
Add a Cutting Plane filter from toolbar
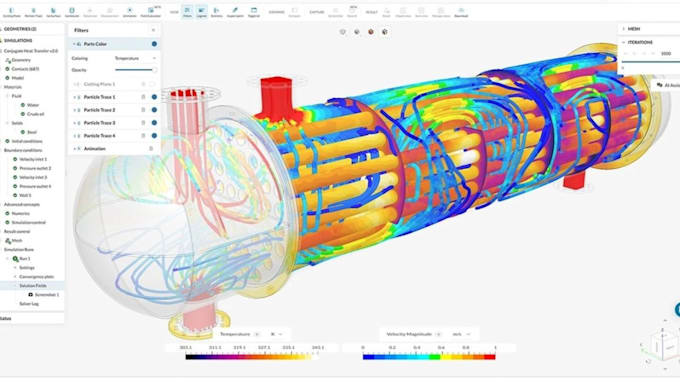point(12,12)
